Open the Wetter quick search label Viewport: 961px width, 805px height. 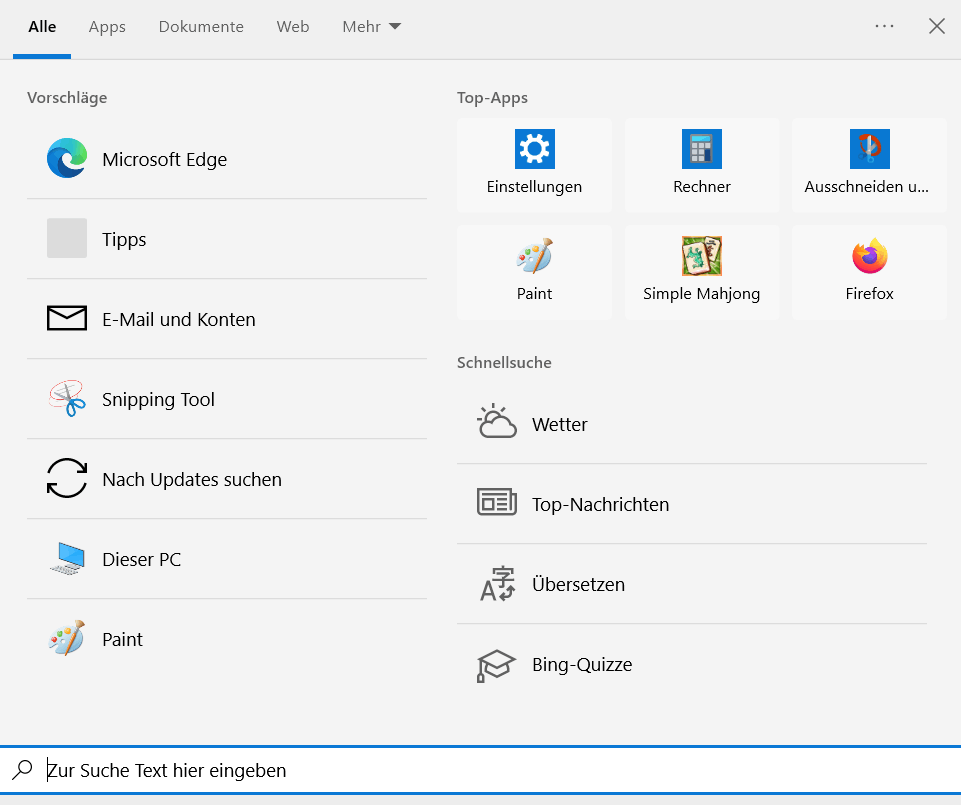point(560,424)
